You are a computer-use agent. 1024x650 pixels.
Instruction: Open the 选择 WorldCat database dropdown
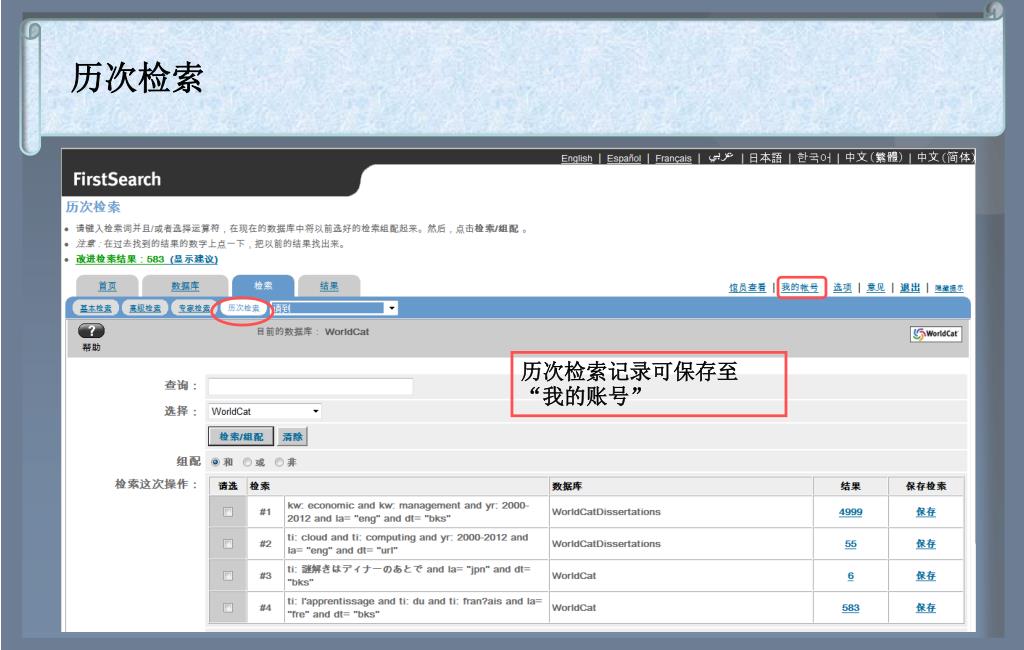point(264,411)
